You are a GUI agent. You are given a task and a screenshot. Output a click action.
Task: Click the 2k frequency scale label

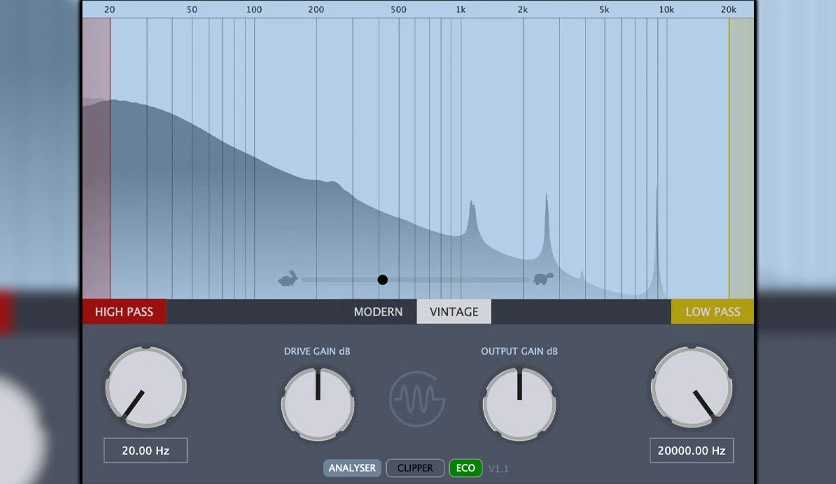(522, 10)
